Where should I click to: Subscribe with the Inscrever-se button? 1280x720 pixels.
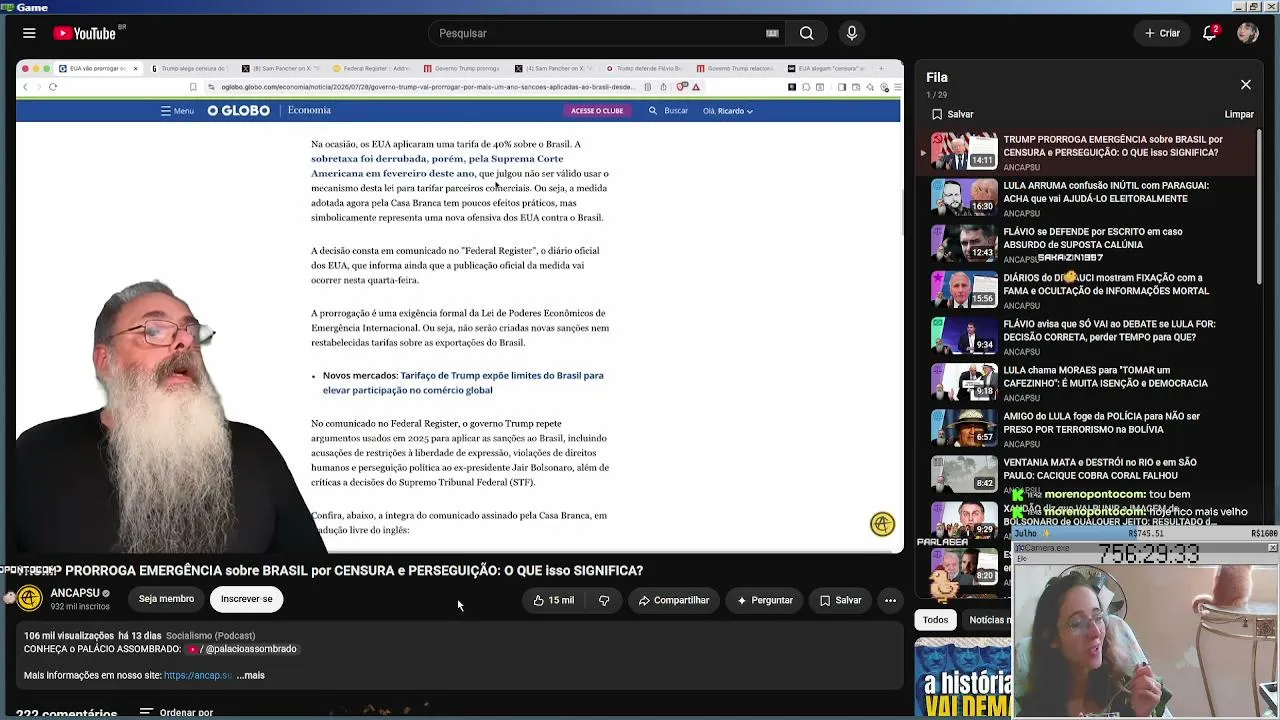point(246,599)
